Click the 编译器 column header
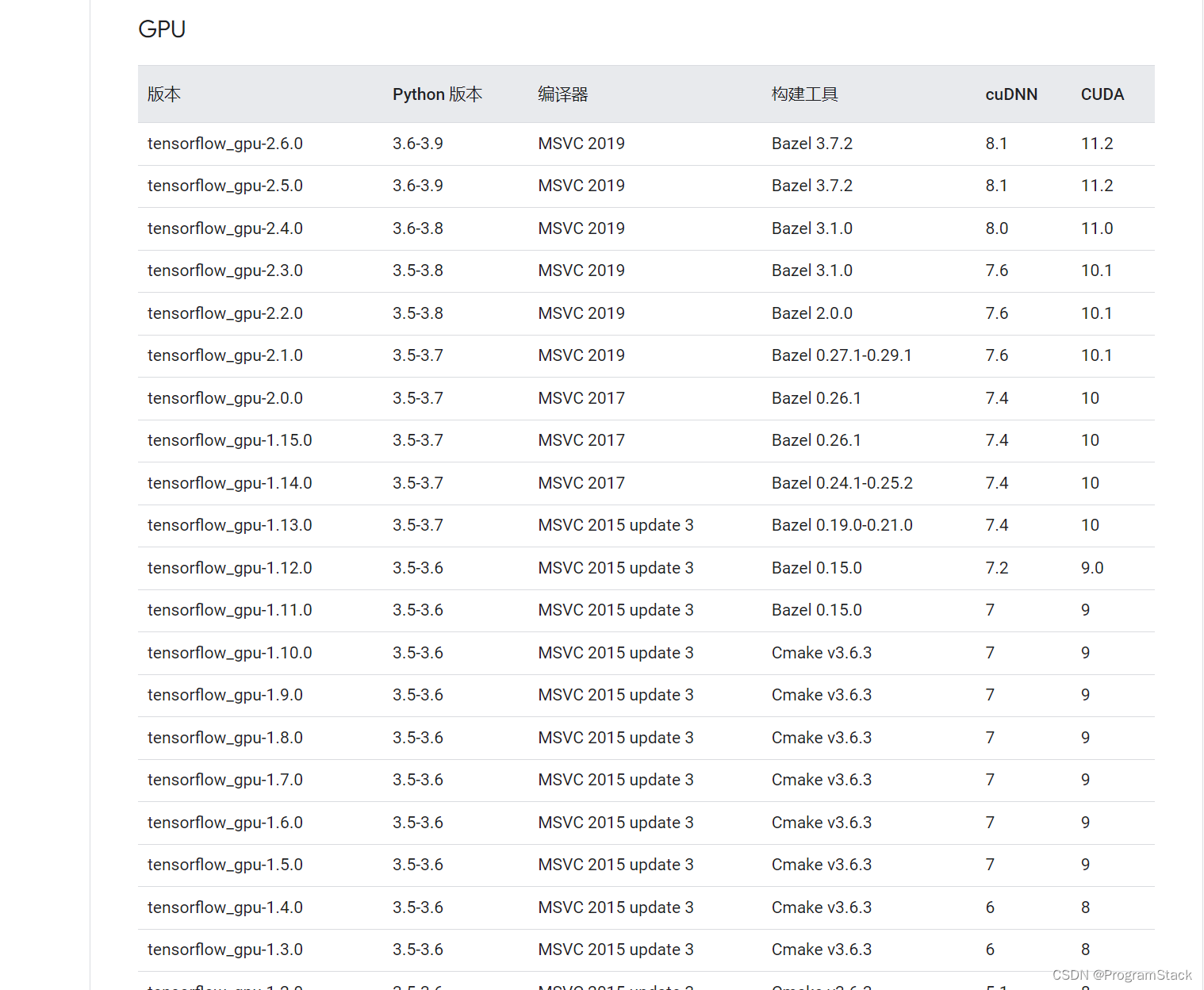Image resolution: width=1204 pixels, height=990 pixels. click(x=563, y=94)
